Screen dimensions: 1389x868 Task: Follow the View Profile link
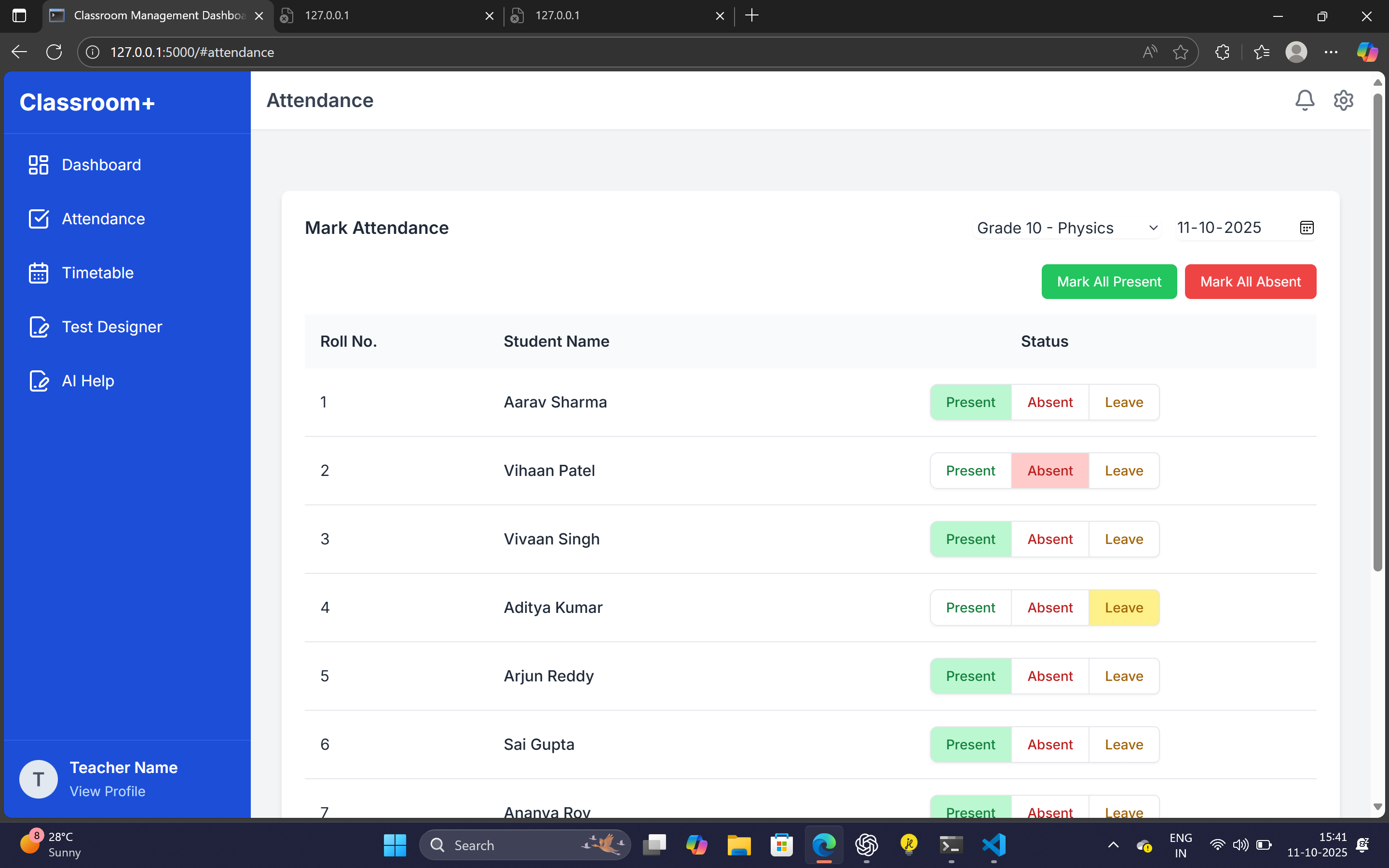108,791
